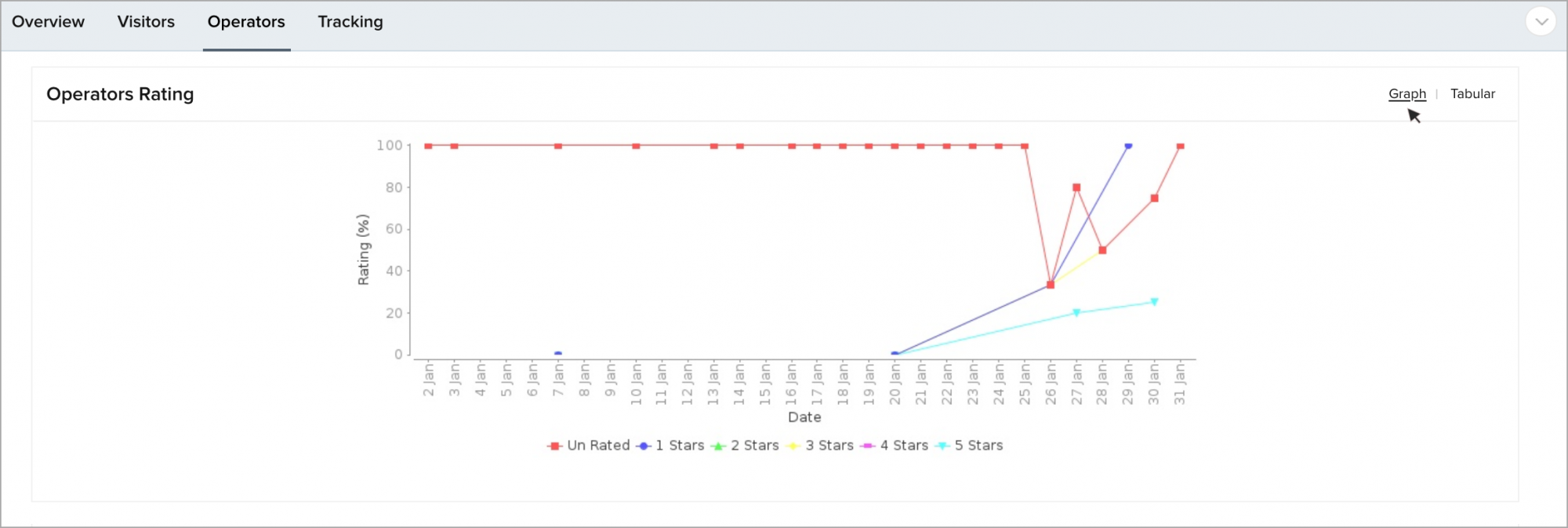1568x528 pixels.
Task: Switch to the Visitors tab
Action: 146,22
